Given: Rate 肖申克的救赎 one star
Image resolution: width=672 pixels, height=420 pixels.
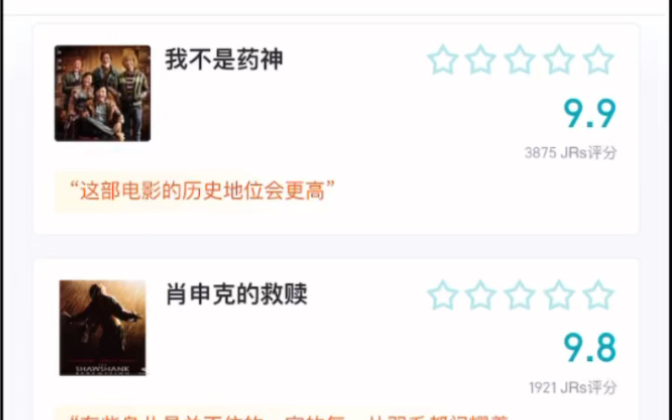Looking at the screenshot, I should click(442, 295).
